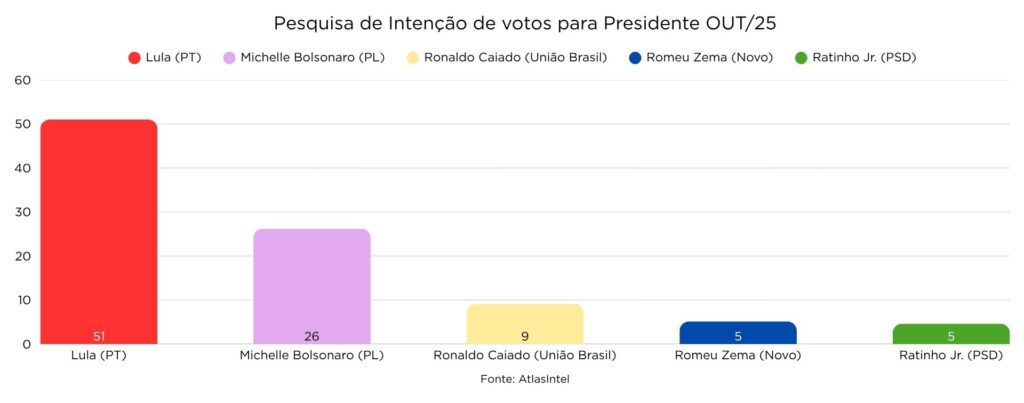Click the Lula (PT) x-axis label
The image size is (1024, 403).
[99, 355]
